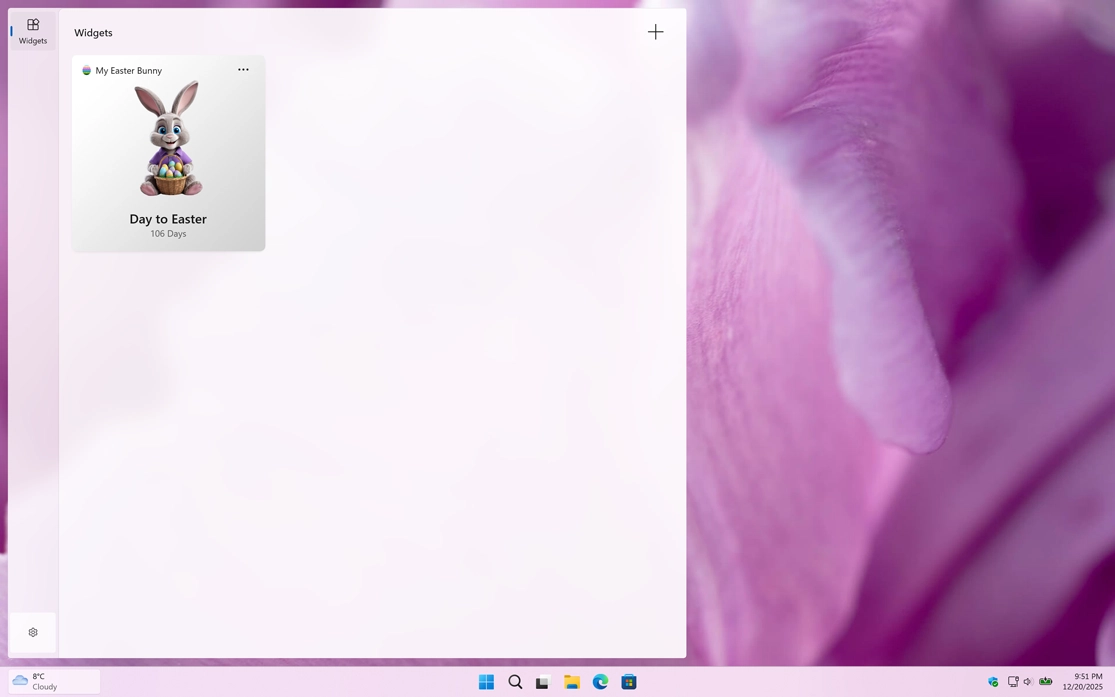
Task: Open the volume icon in the taskbar
Action: tap(1028, 681)
